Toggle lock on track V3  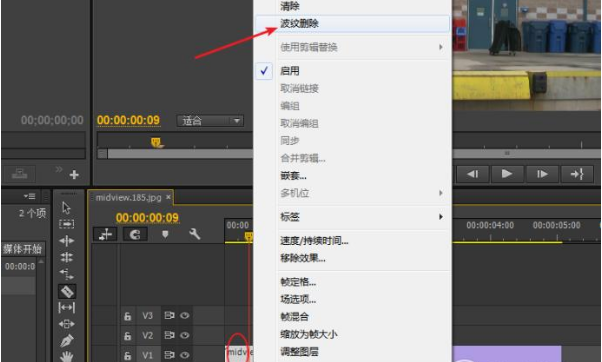click(x=127, y=316)
